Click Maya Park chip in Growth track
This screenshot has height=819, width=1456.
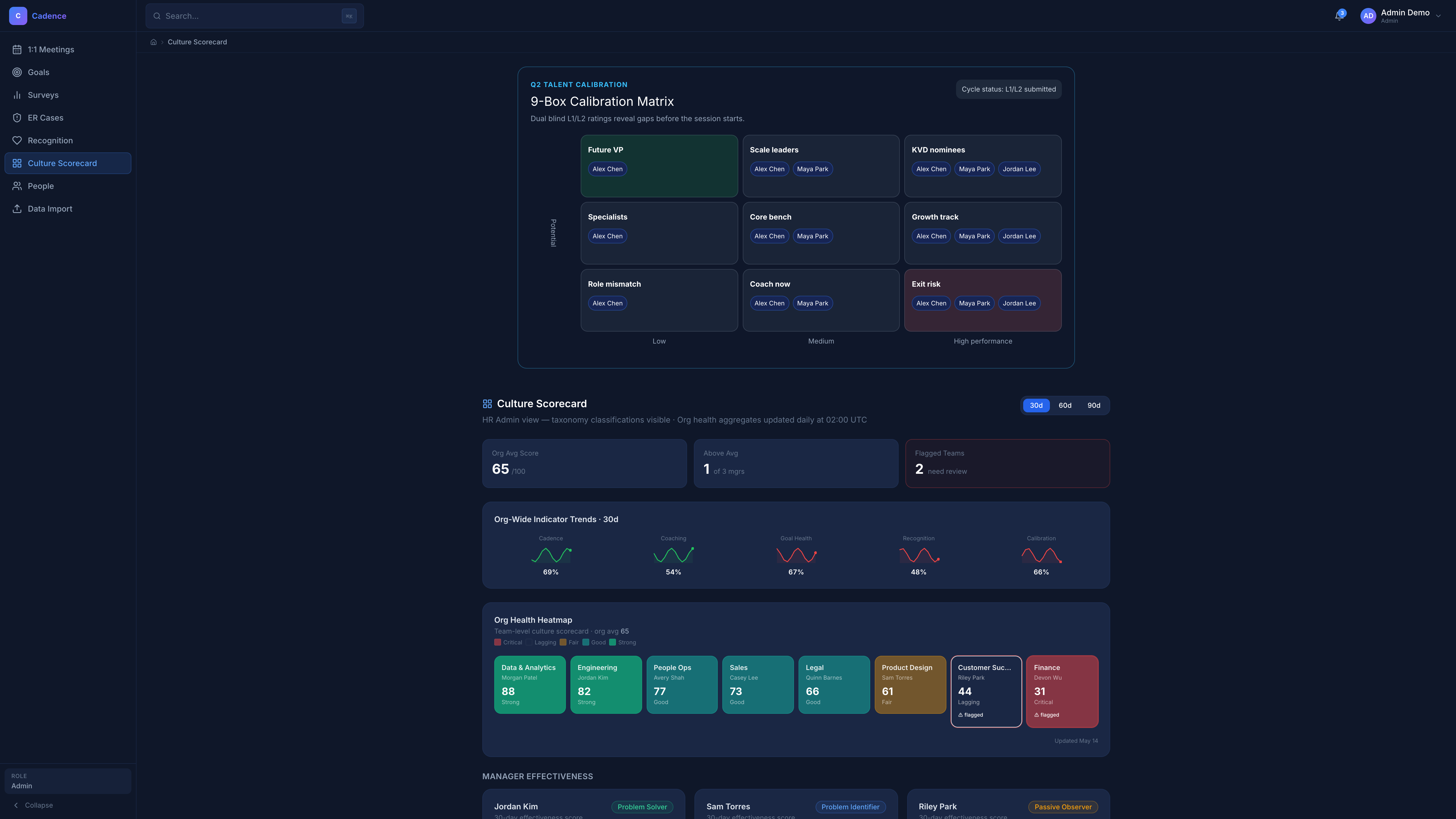click(975, 236)
